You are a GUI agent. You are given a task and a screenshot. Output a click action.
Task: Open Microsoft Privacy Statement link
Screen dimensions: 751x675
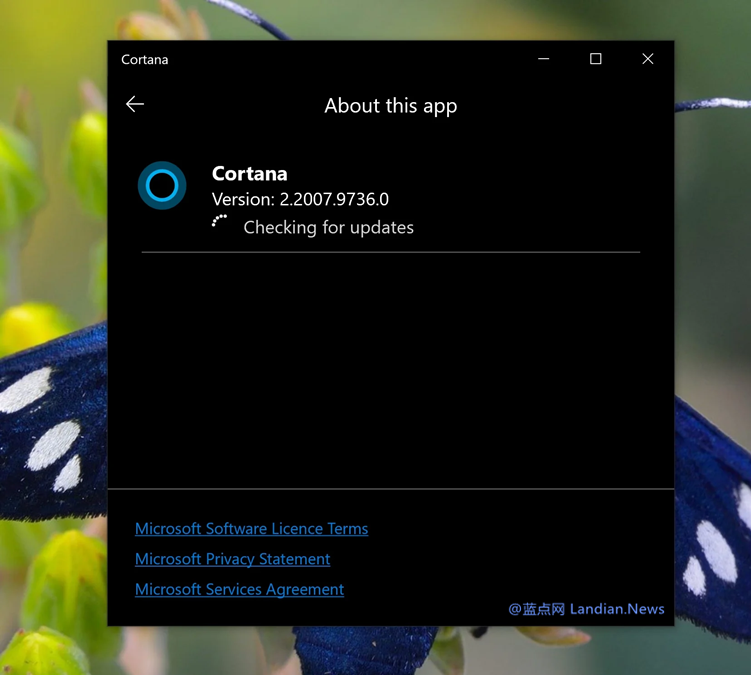(x=232, y=559)
